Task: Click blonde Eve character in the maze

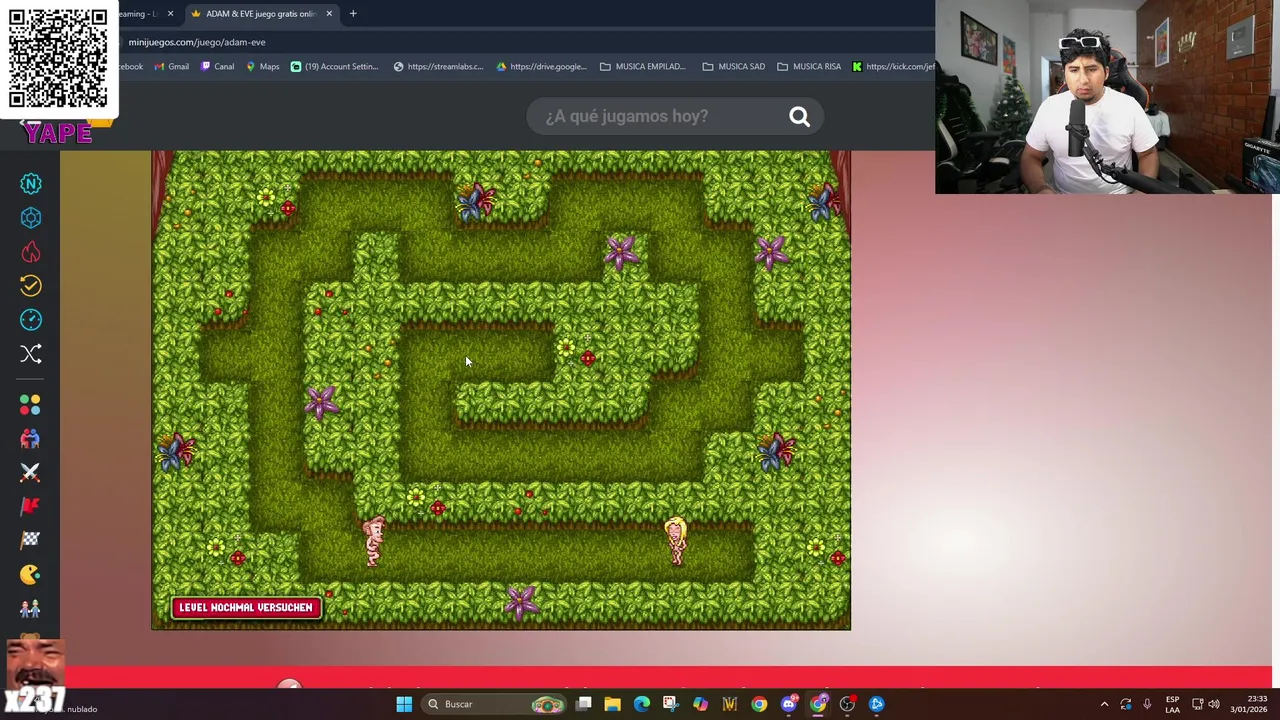Action: point(676,541)
